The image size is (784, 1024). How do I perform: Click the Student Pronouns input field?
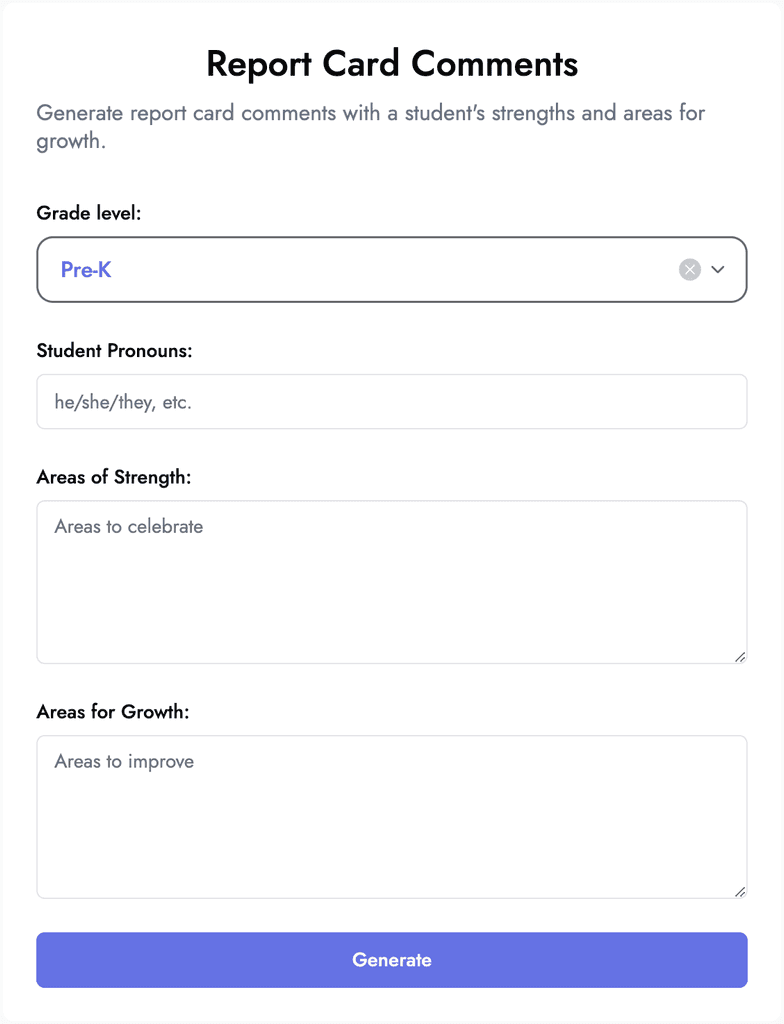(391, 399)
